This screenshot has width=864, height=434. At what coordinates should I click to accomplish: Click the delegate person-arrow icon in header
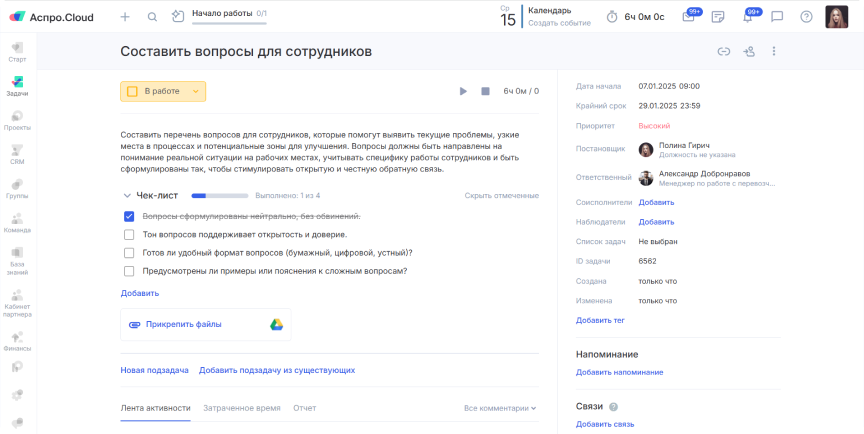point(748,51)
